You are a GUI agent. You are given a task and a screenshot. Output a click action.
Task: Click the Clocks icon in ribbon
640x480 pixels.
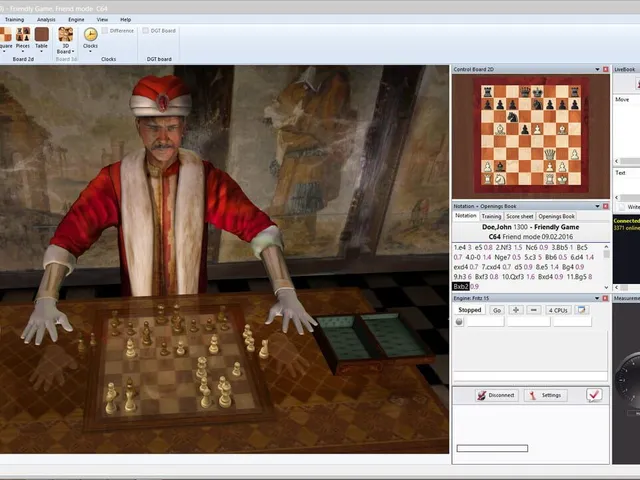(x=90, y=35)
